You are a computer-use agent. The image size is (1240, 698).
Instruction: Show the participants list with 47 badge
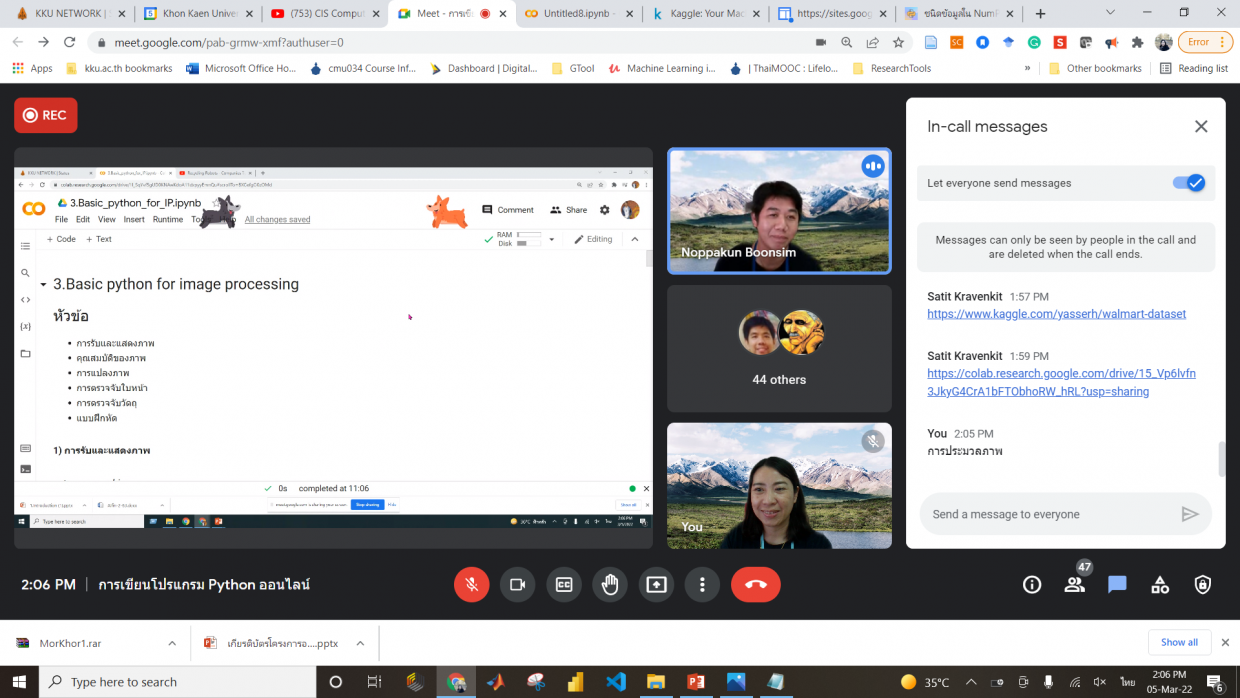[1075, 585]
